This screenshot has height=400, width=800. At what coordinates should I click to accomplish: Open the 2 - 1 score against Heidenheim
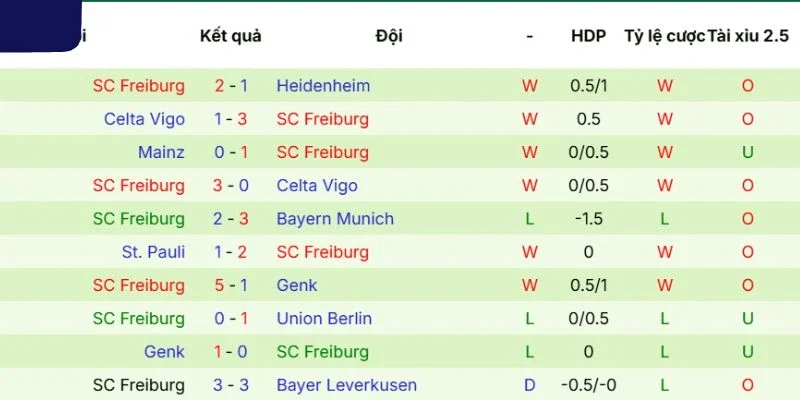(231, 86)
